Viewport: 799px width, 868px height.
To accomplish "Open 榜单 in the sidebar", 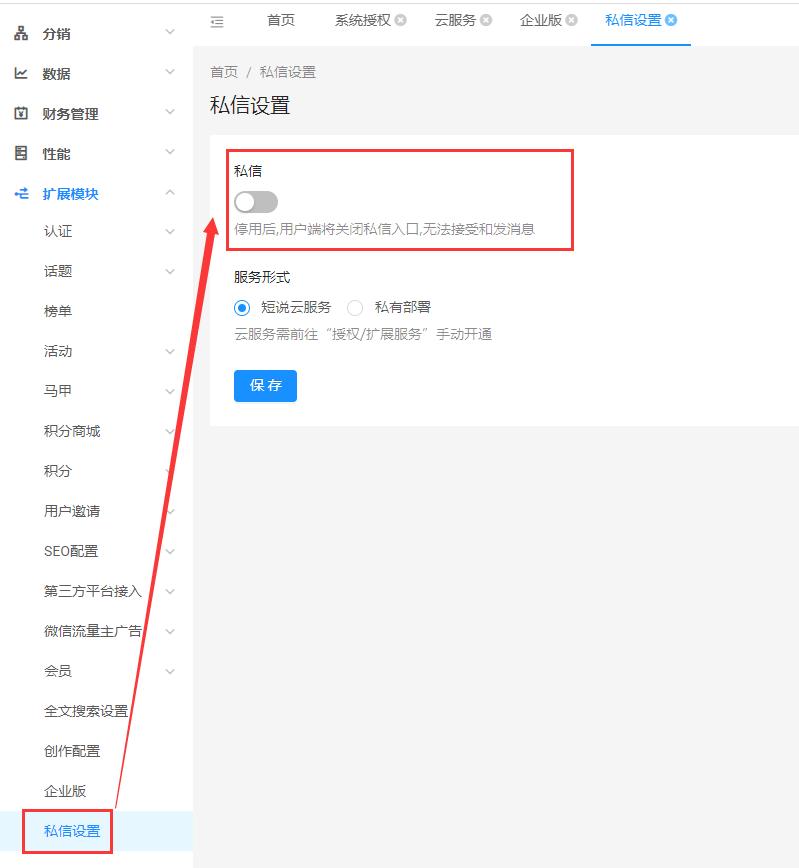I will (58, 311).
